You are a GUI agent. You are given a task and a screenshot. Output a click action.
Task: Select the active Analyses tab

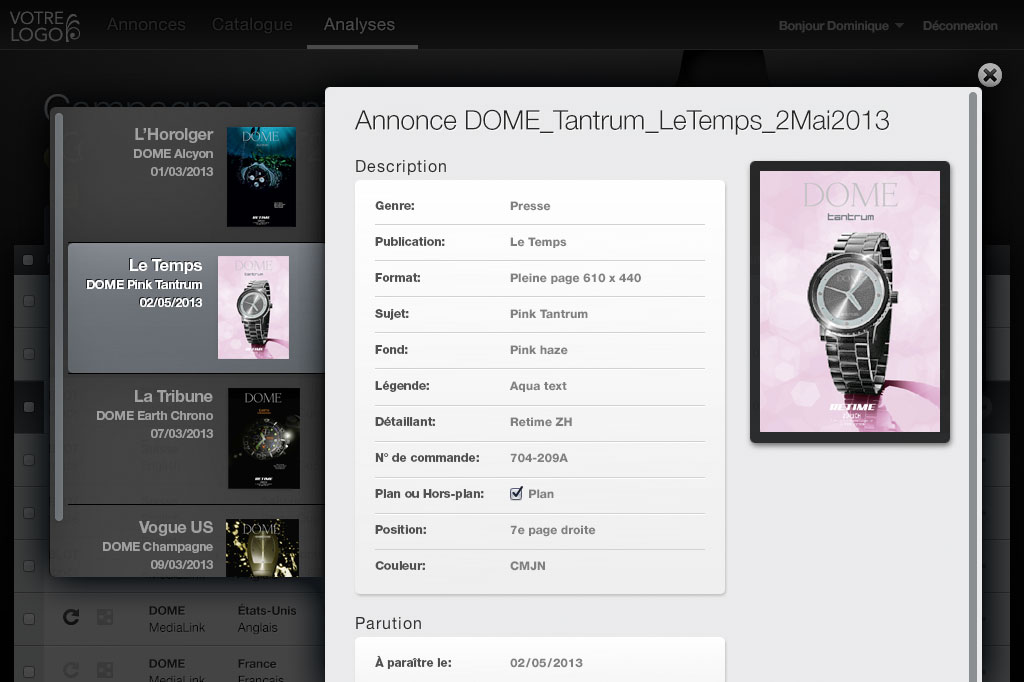click(x=359, y=25)
